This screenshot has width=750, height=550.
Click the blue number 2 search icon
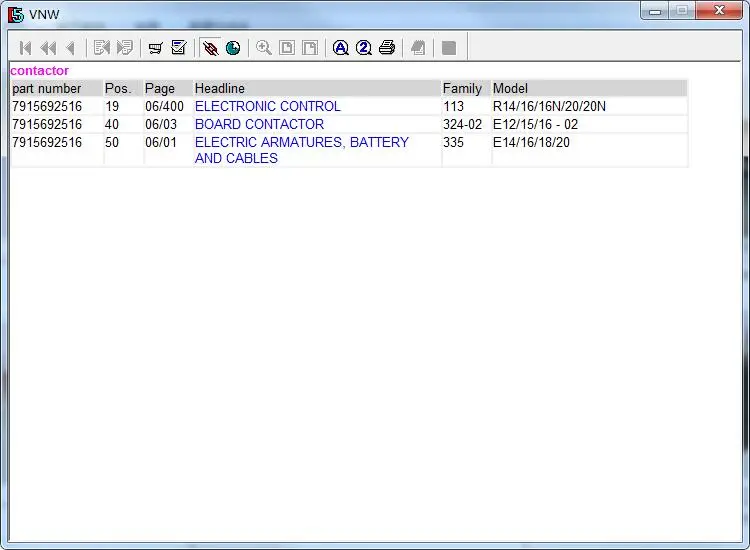[x=364, y=48]
